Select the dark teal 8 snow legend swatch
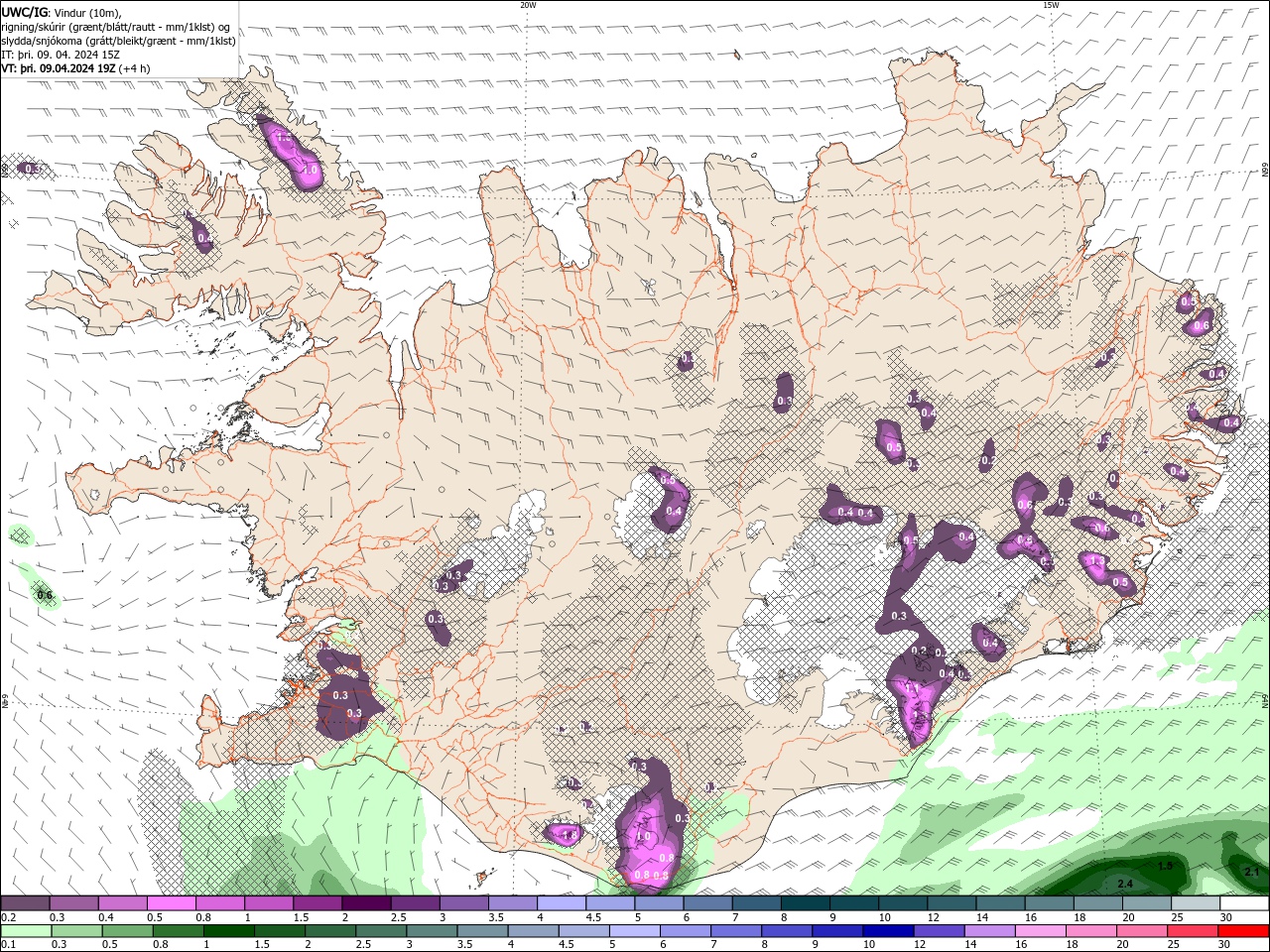This screenshot has height=952, width=1270. coord(805,903)
